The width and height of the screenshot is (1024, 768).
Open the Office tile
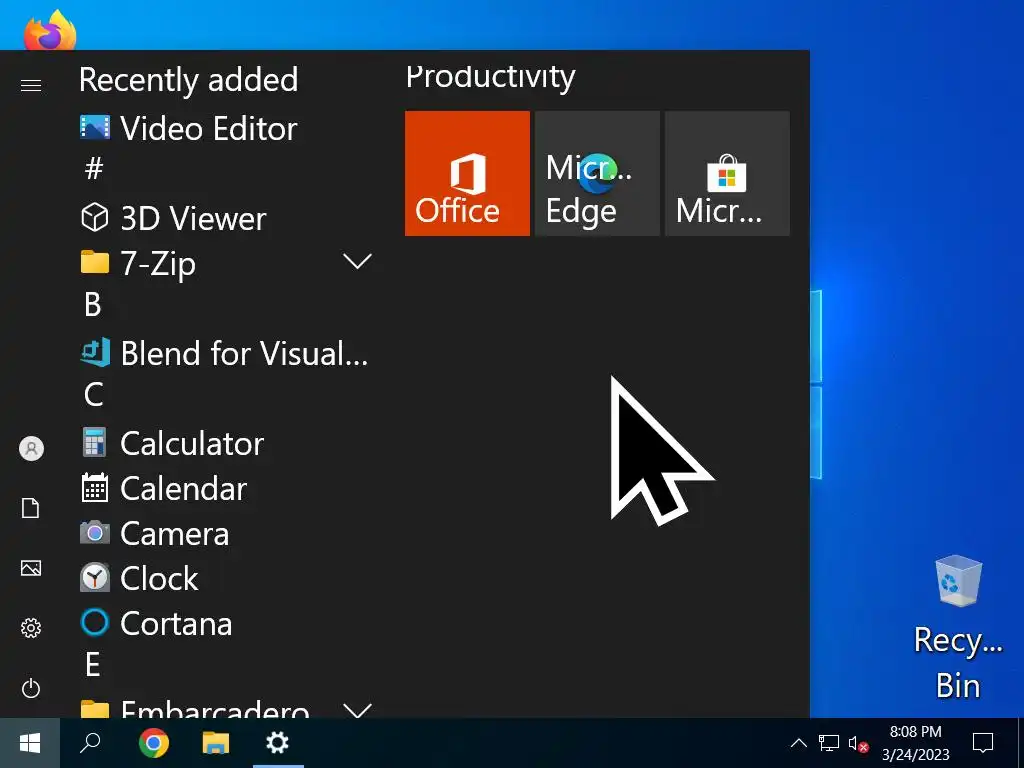[467, 173]
